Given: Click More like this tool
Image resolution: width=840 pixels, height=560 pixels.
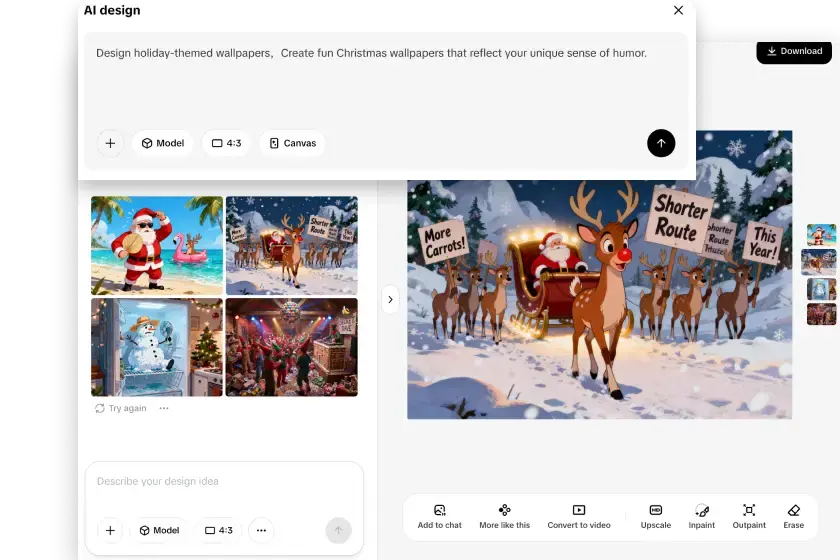Looking at the screenshot, I should (x=505, y=517).
